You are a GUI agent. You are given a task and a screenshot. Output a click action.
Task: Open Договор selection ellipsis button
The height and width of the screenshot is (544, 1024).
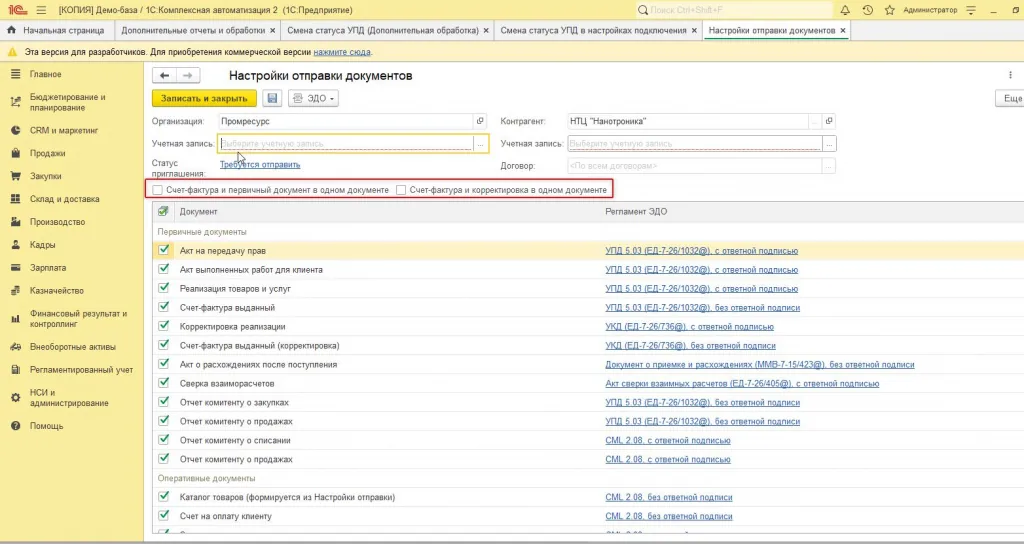click(x=828, y=166)
